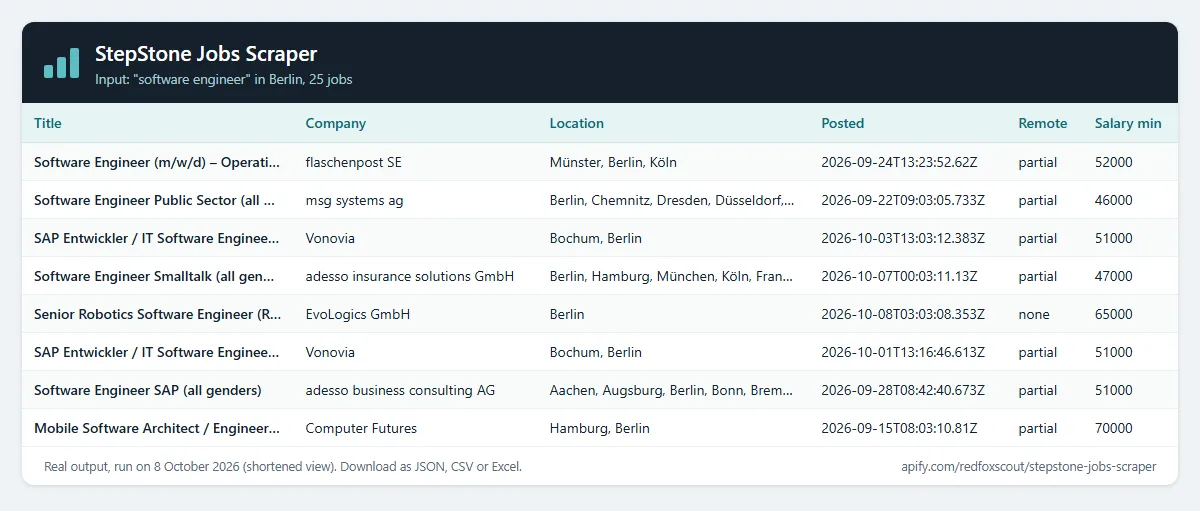Sort by the Title column header

pyautogui.click(x=48, y=123)
